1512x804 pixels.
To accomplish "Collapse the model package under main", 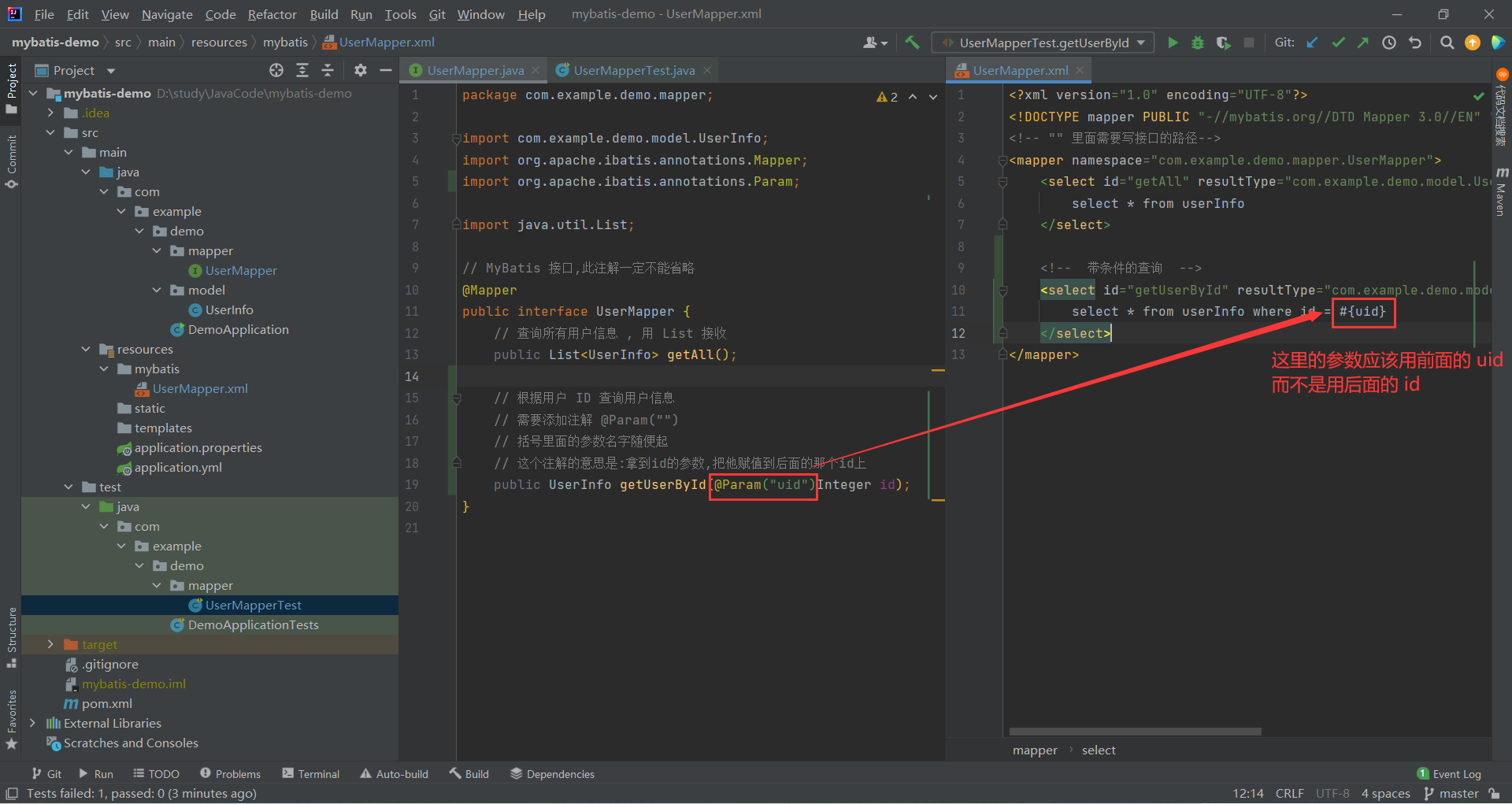I will pyautogui.click(x=157, y=290).
